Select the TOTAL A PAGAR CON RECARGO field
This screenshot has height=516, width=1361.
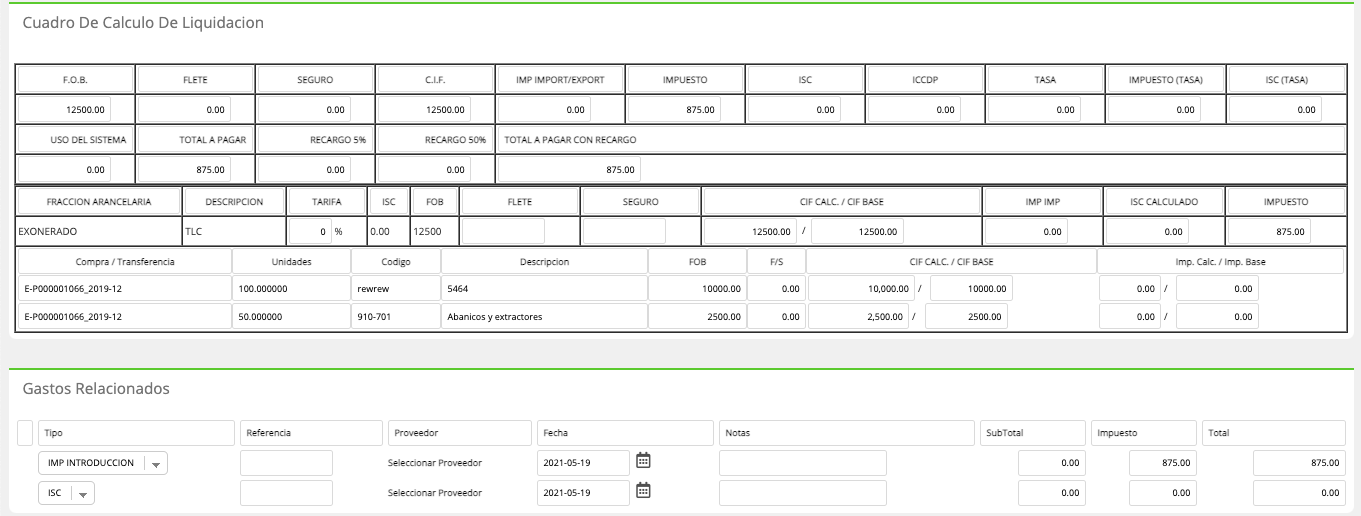570,170
